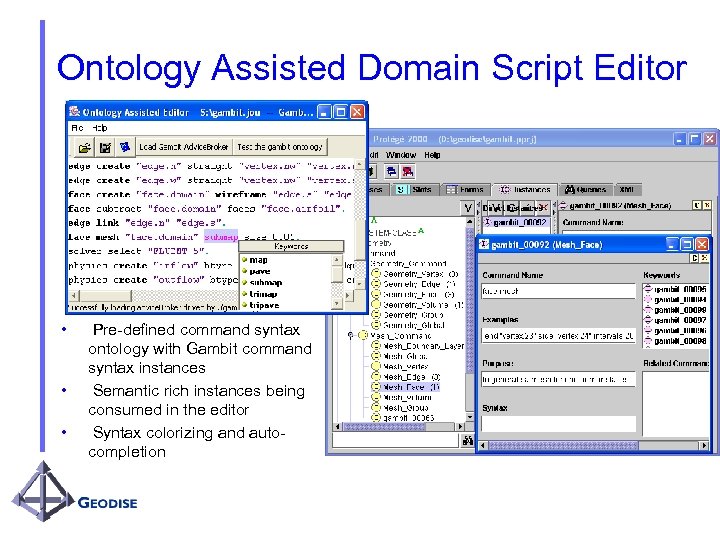This screenshot has height=540, width=720.
Task: Click the class tree scroll down arrow
Action: click(x=470, y=417)
